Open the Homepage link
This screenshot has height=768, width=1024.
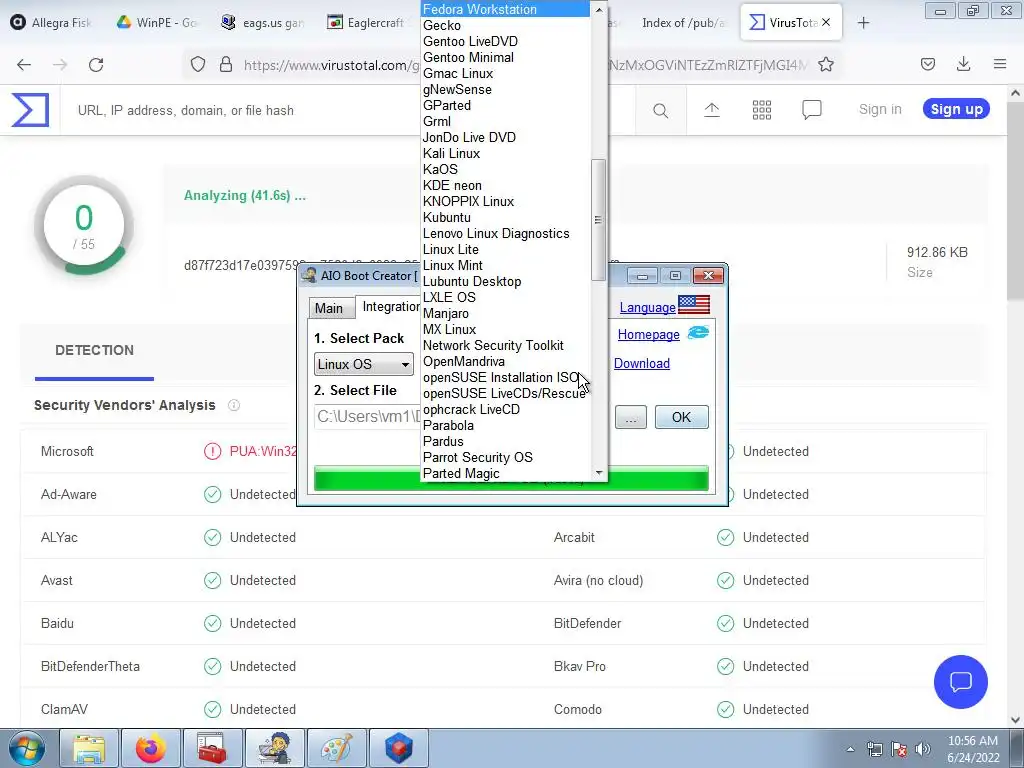click(648, 334)
